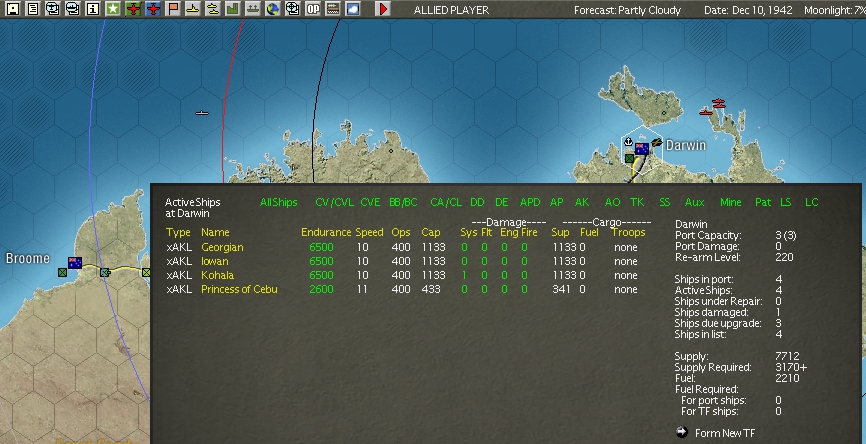Show AllShips filter

[278, 203]
